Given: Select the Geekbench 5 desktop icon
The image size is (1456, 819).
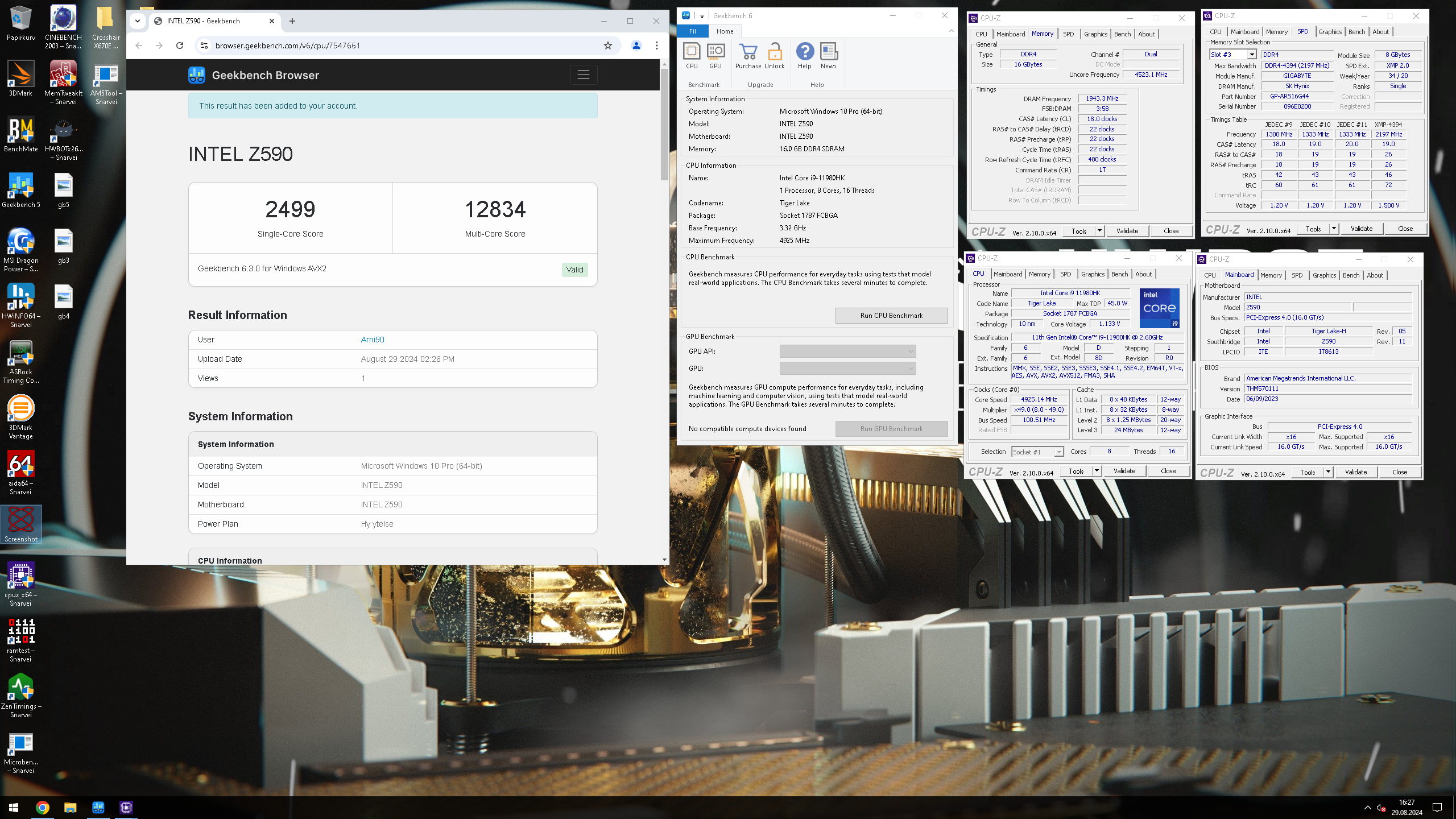Looking at the screenshot, I should point(20,190).
